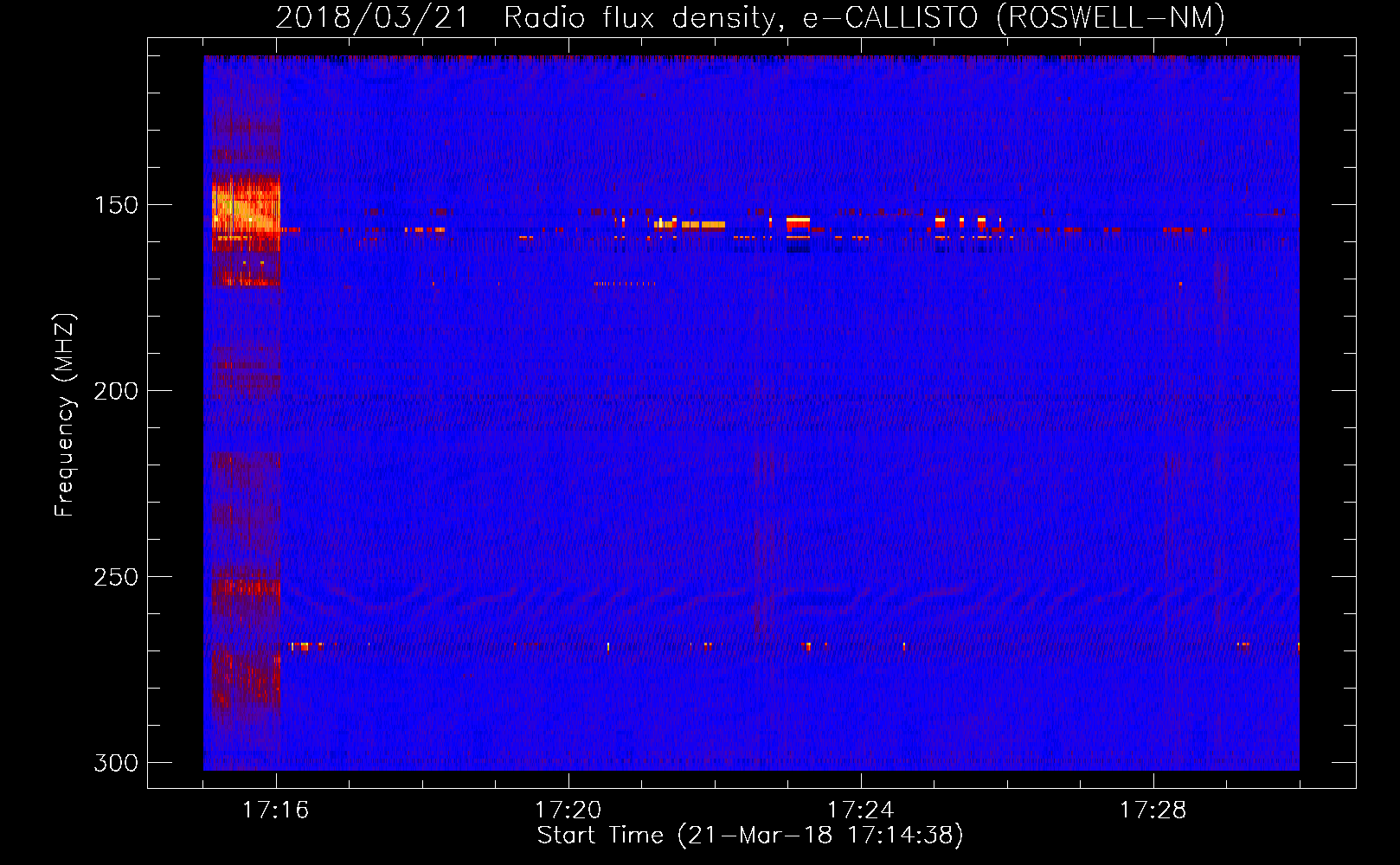
Task: Click the "Frequency (MHZ)" axis label
Action: pyautogui.click(x=65, y=415)
